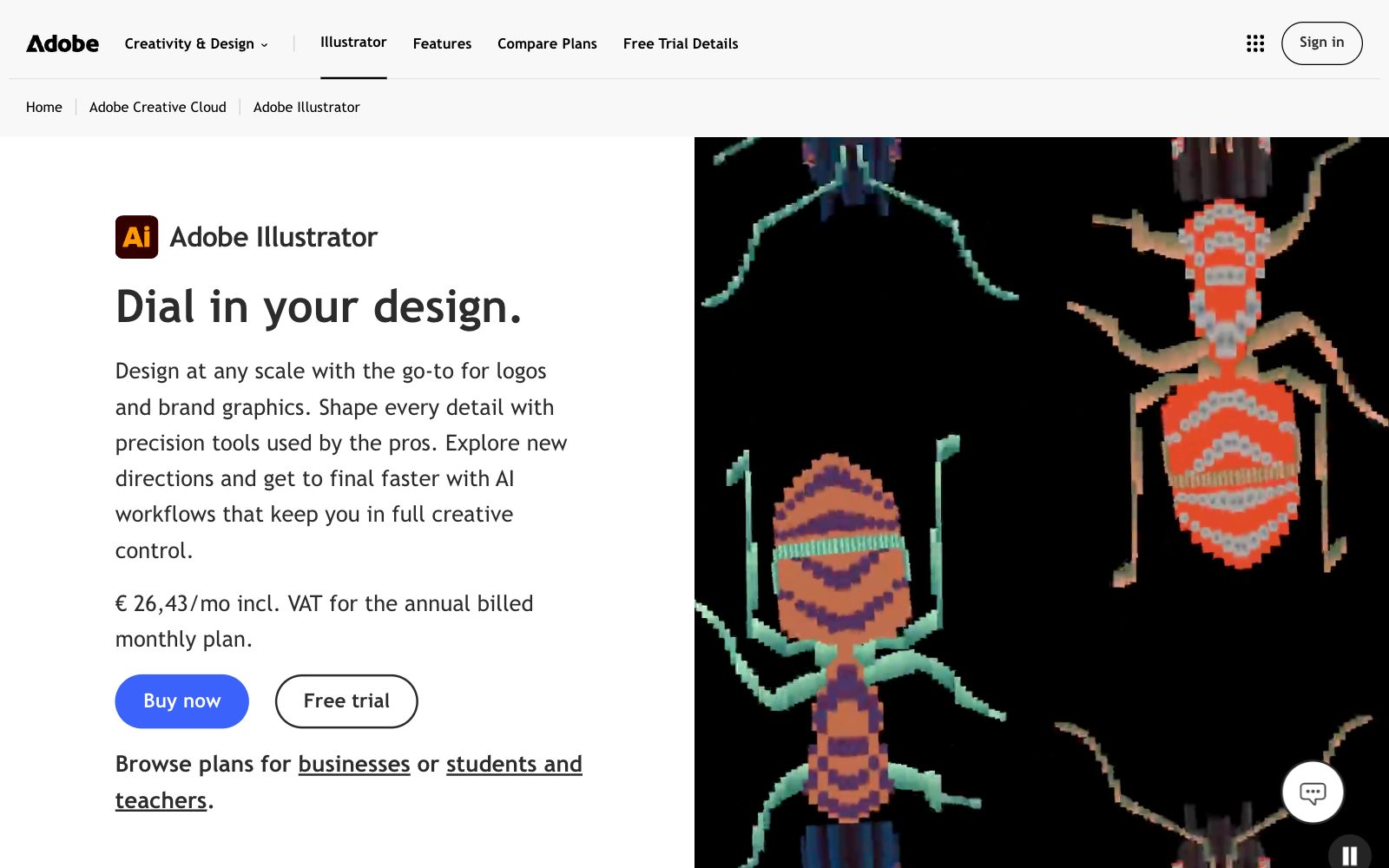The image size is (1389, 868).
Task: Click the Buy now button
Action: pos(182,701)
